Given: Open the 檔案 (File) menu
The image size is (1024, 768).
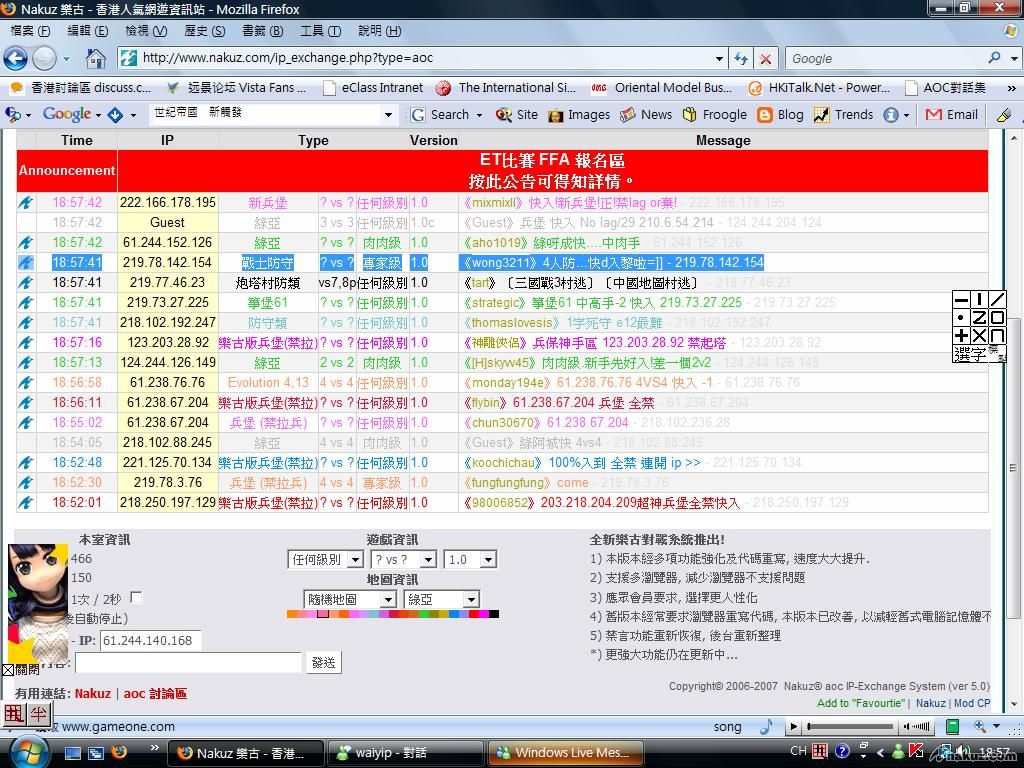Looking at the screenshot, I should 30,31.
